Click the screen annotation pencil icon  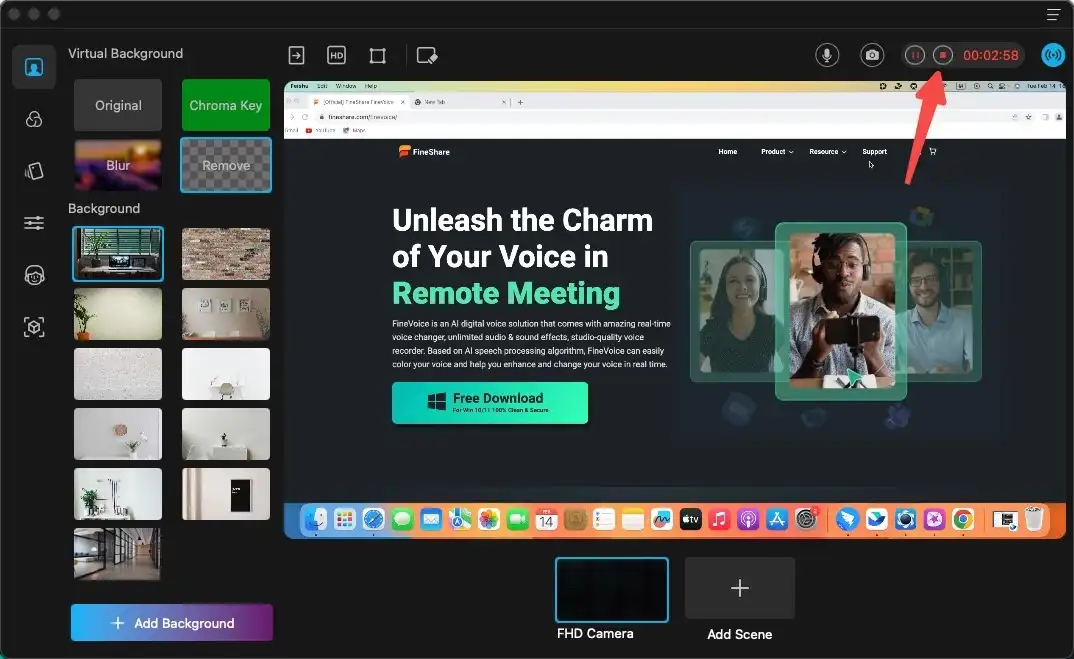[427, 55]
